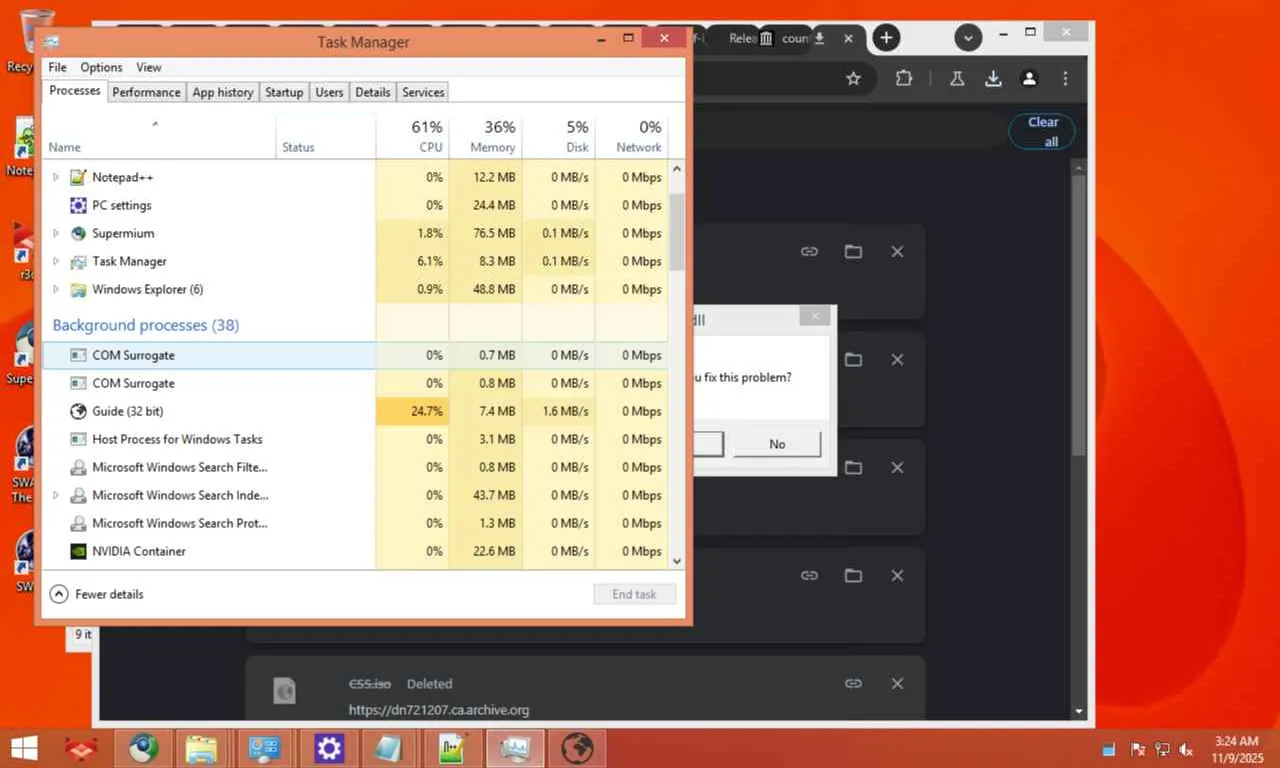Open the network icon in the system tray

coord(1162,749)
